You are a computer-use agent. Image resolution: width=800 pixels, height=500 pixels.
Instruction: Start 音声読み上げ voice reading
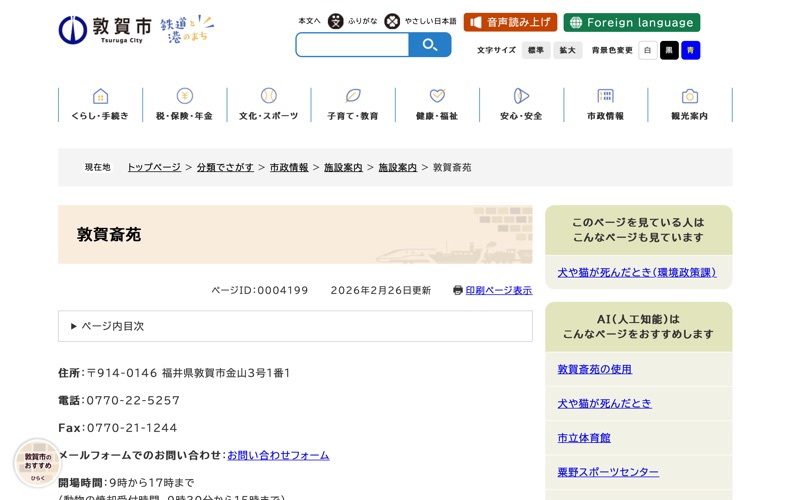click(510, 22)
